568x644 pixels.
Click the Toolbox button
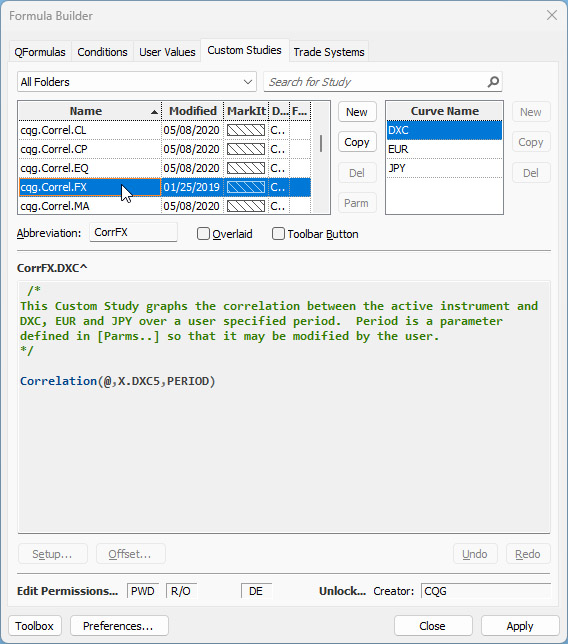coord(35,626)
